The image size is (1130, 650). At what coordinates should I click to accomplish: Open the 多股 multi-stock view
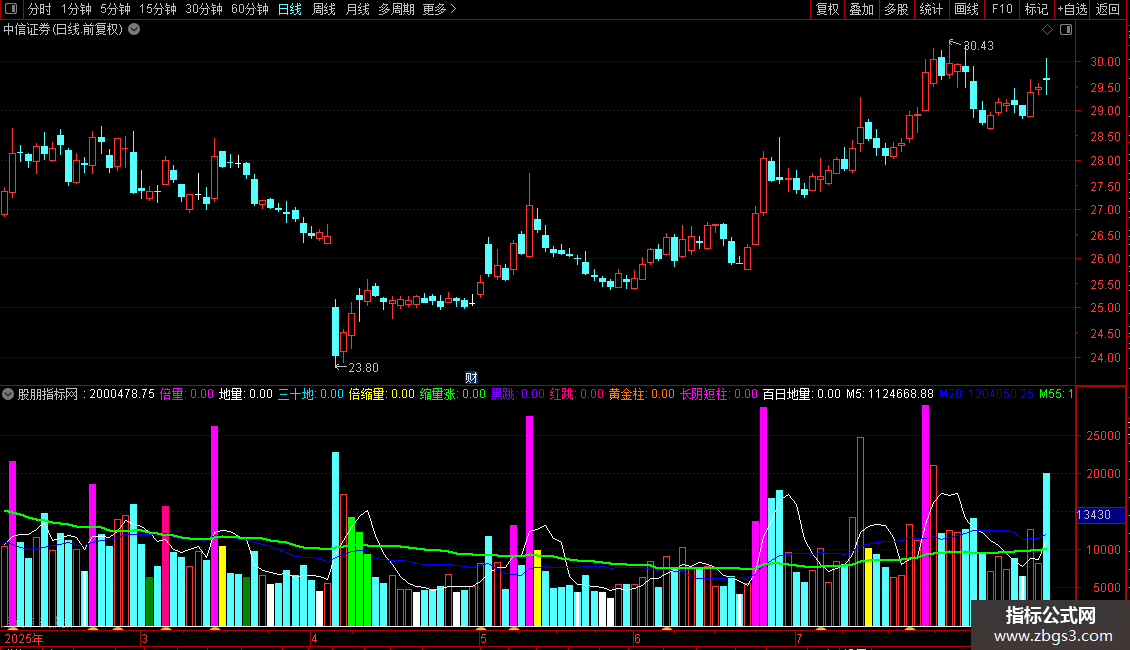[x=896, y=9]
